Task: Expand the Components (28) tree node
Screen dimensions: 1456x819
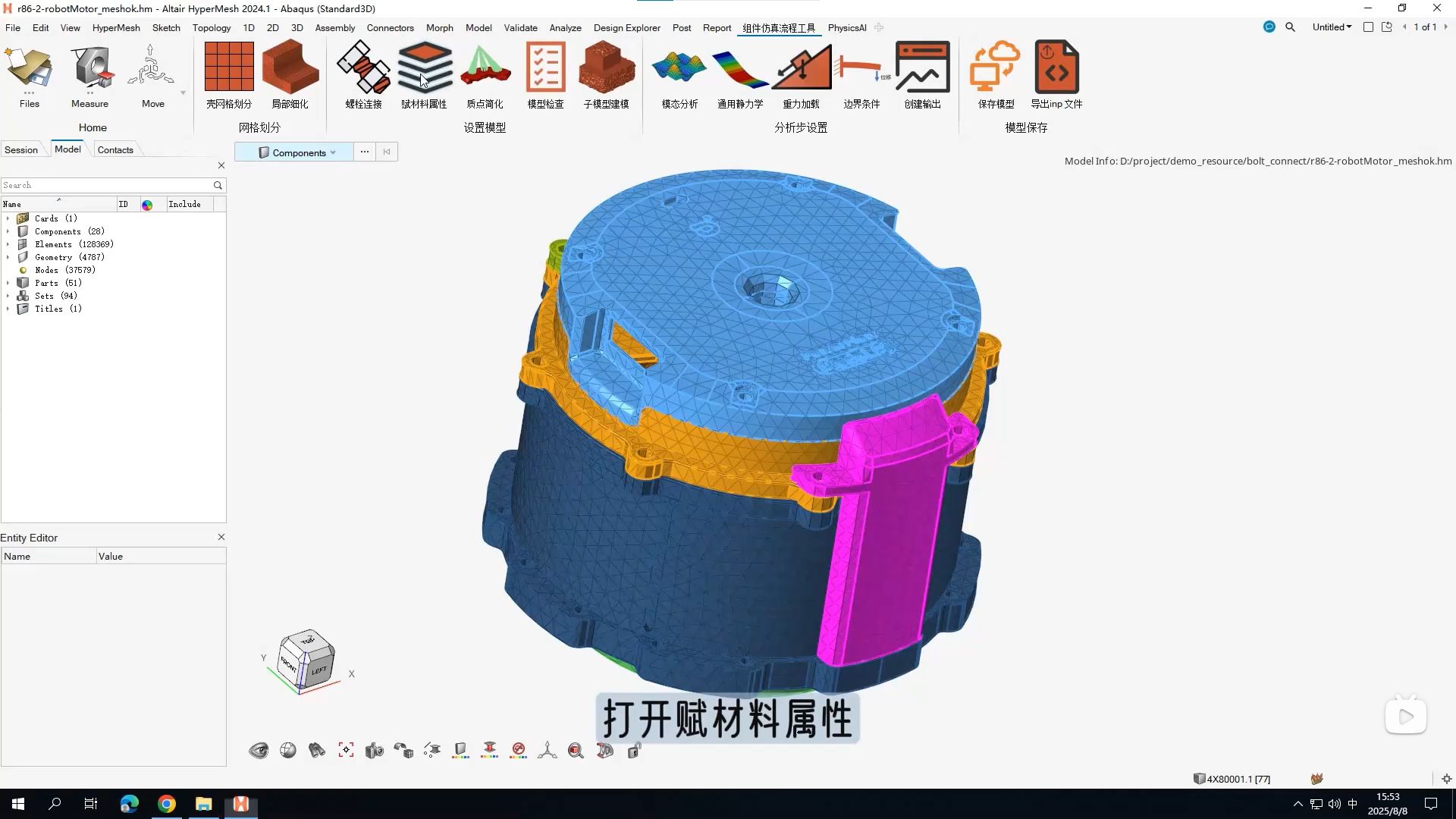Action: coord(8,231)
